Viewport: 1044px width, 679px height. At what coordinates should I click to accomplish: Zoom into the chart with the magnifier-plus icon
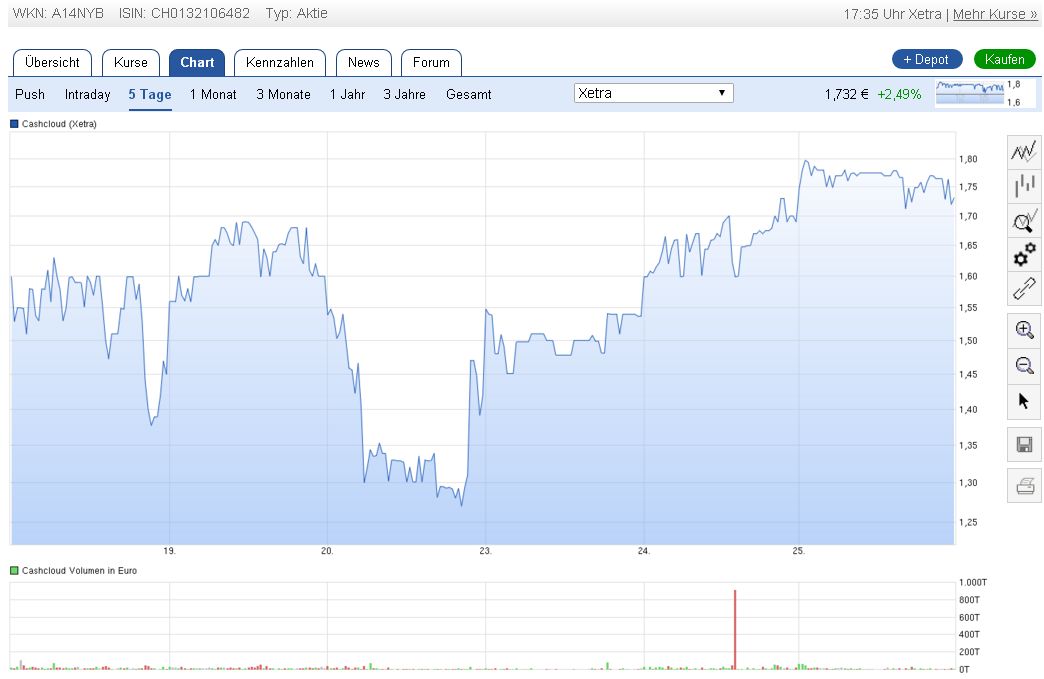1023,330
